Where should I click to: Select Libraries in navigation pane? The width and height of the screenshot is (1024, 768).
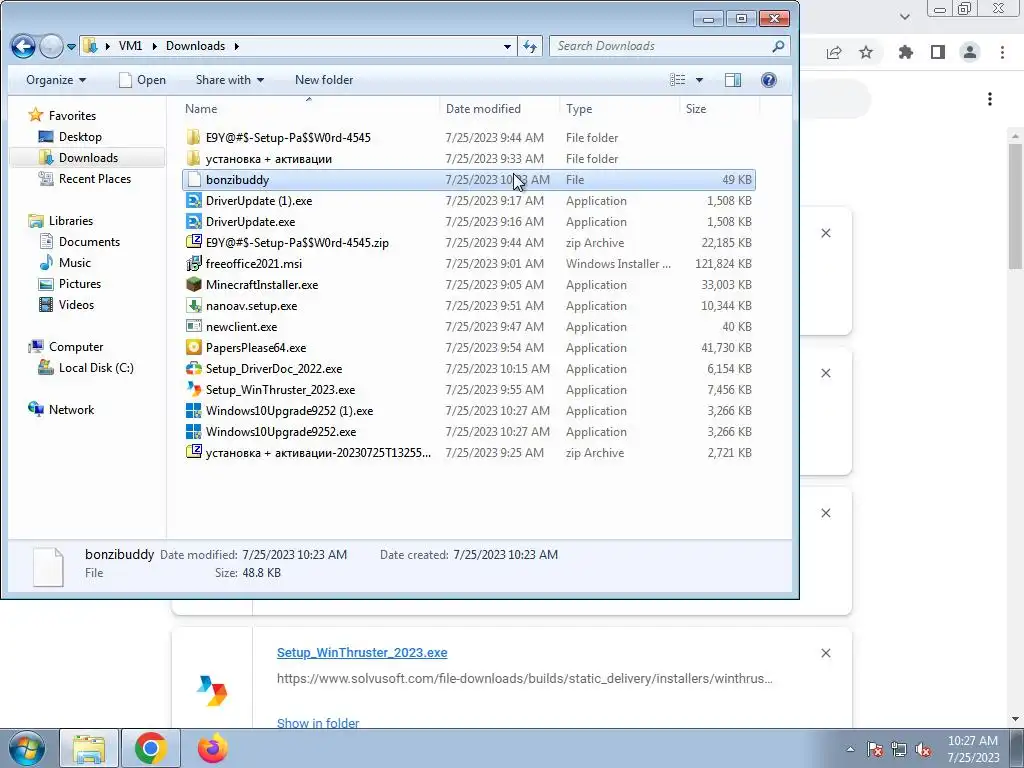point(71,221)
